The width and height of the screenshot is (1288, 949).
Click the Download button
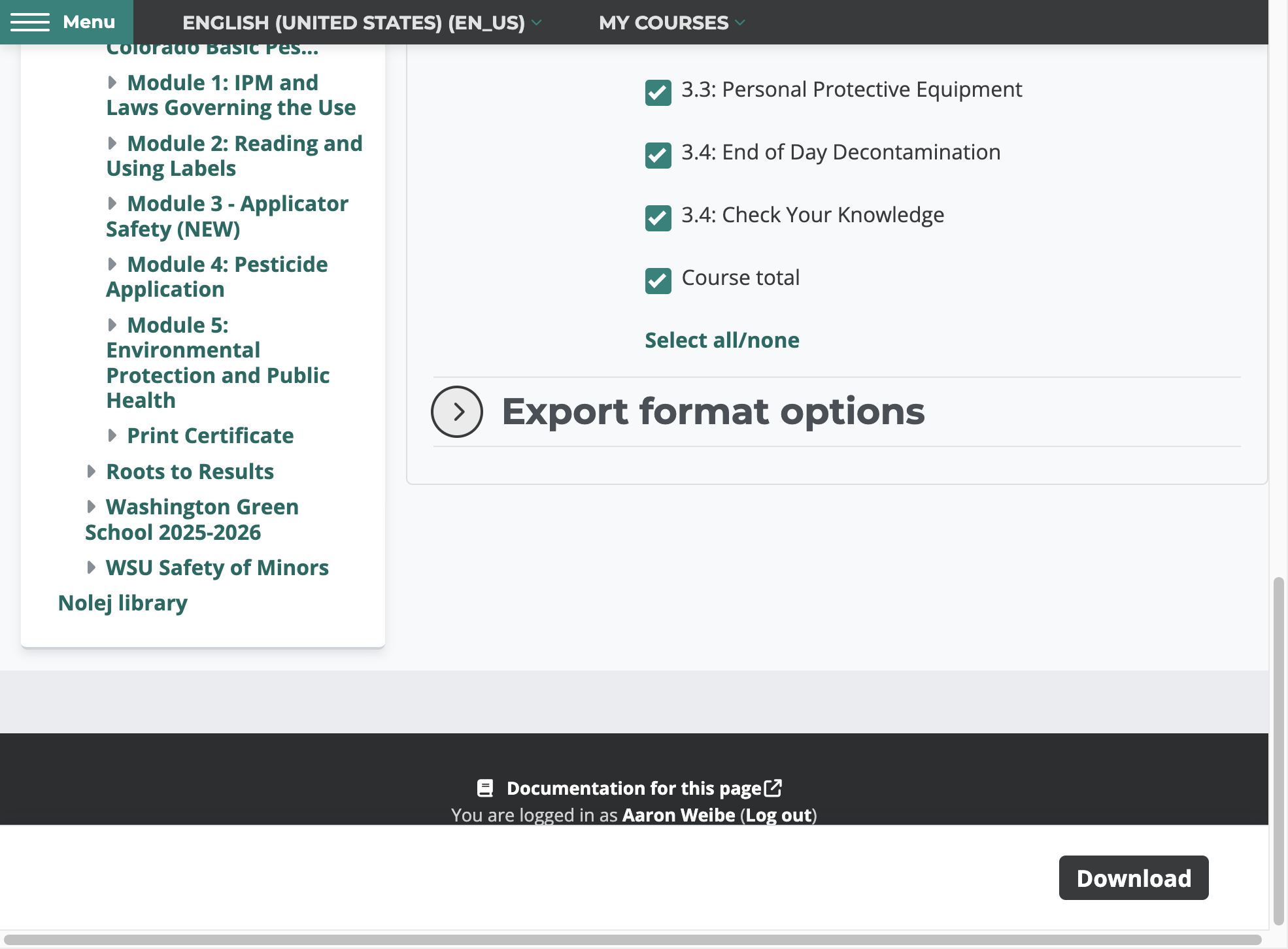point(1134,878)
